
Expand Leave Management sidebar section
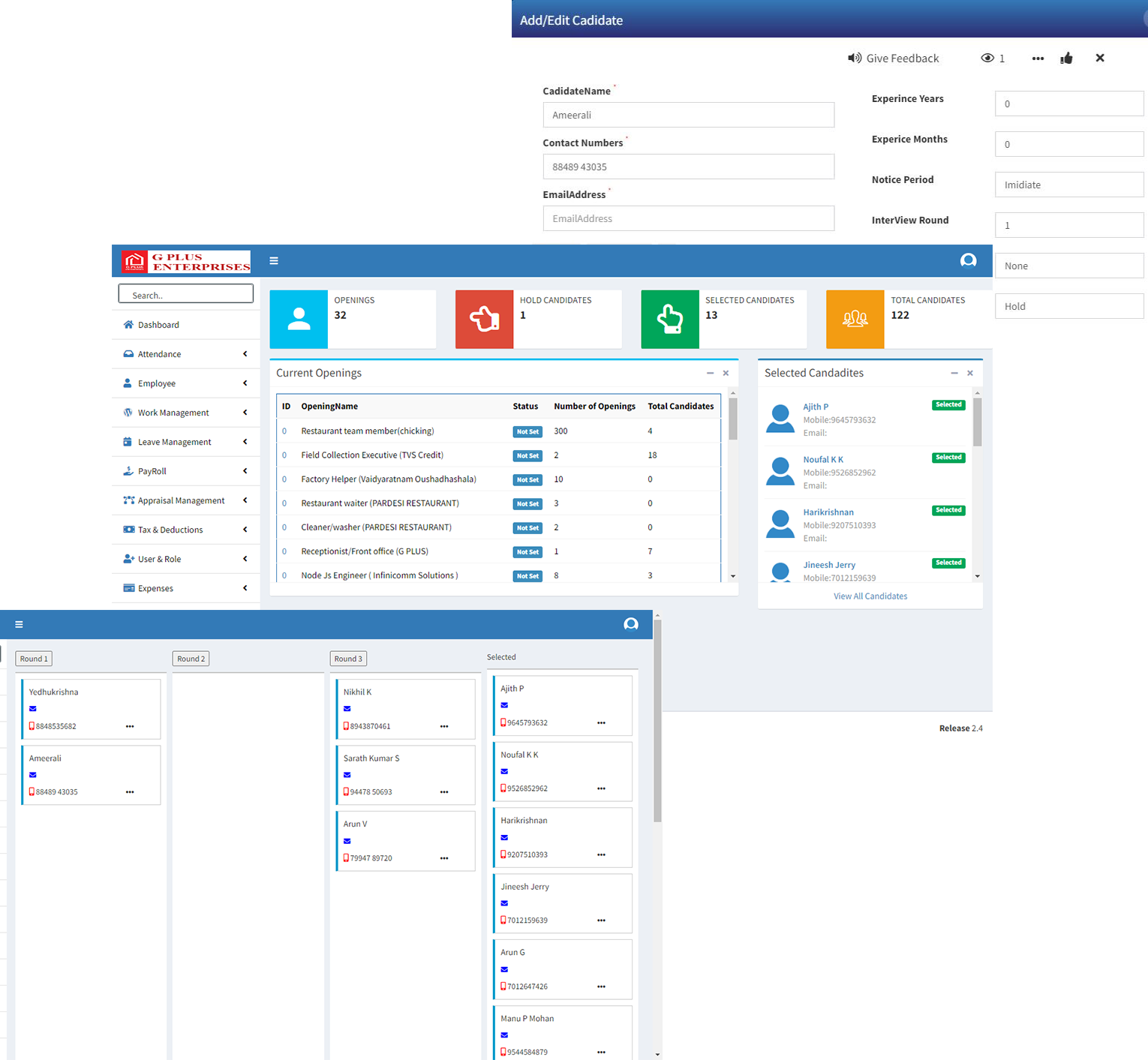(185, 442)
